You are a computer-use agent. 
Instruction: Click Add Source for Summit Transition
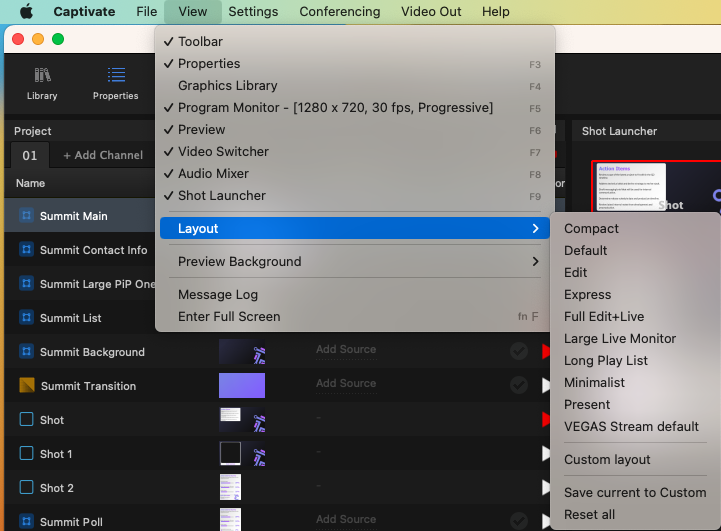coord(346,384)
